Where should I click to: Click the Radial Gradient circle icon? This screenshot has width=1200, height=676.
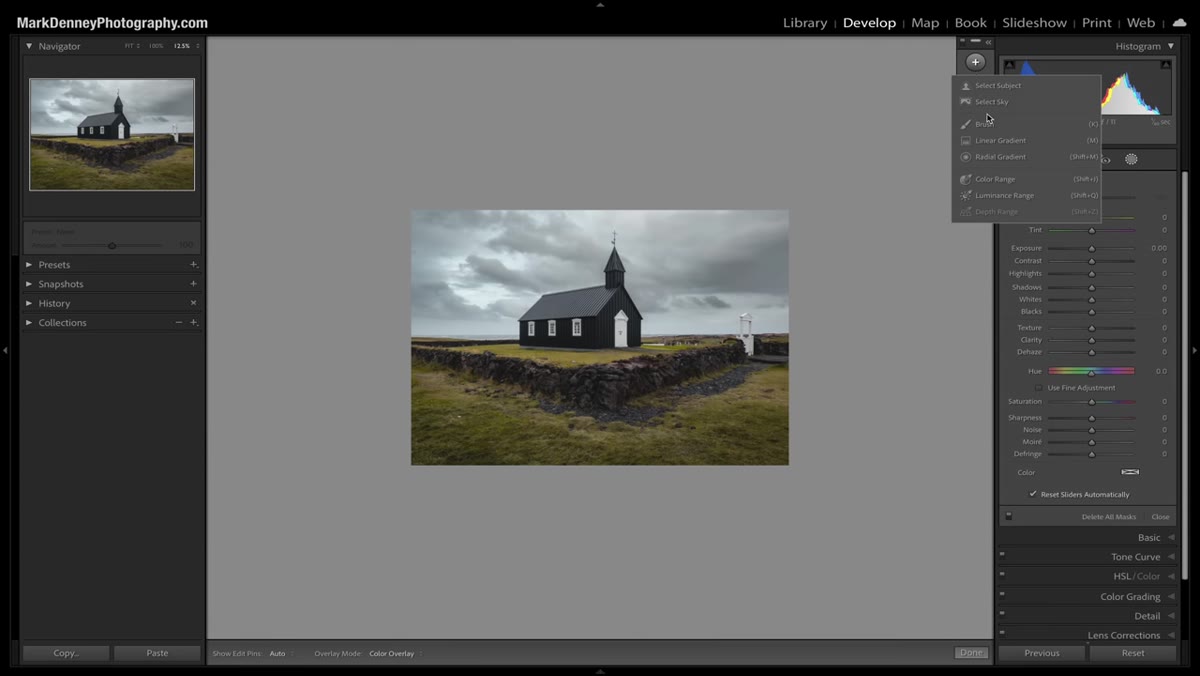point(965,157)
